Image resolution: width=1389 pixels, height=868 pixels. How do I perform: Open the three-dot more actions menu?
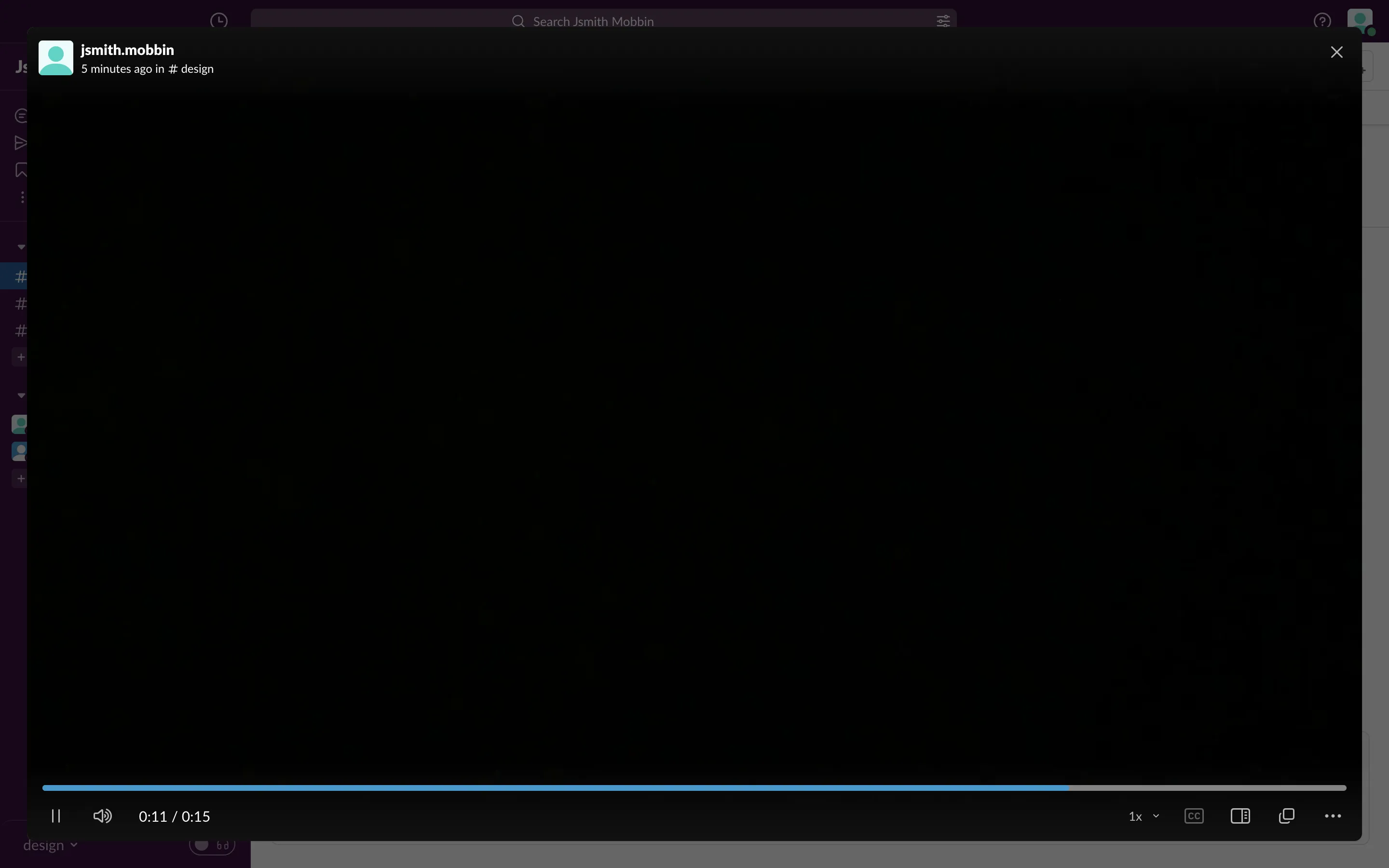[x=1332, y=816]
